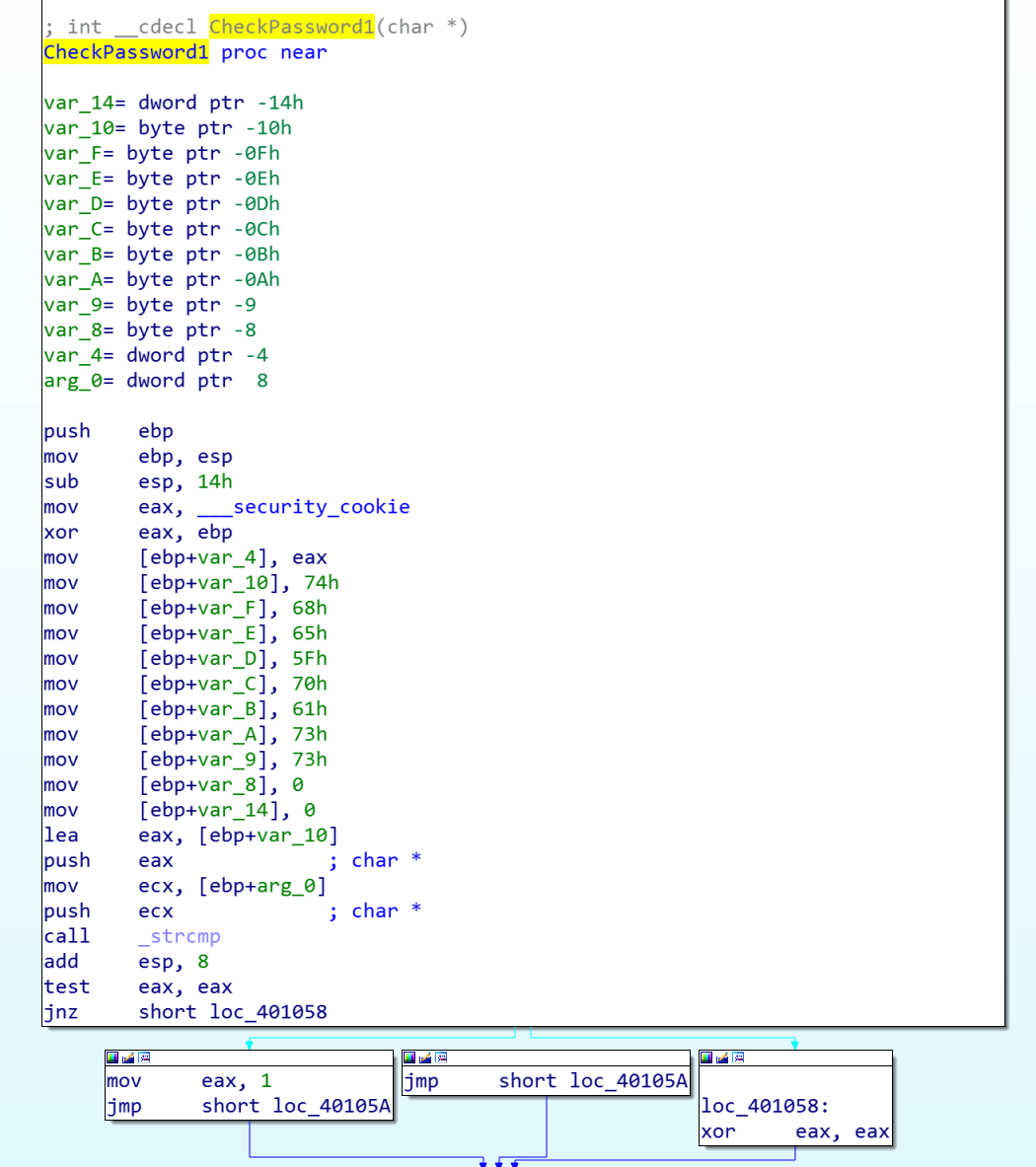Click the group icon on the loc_401058 node
The width and height of the screenshot is (1036, 1167).
pyautogui.click(x=738, y=1058)
